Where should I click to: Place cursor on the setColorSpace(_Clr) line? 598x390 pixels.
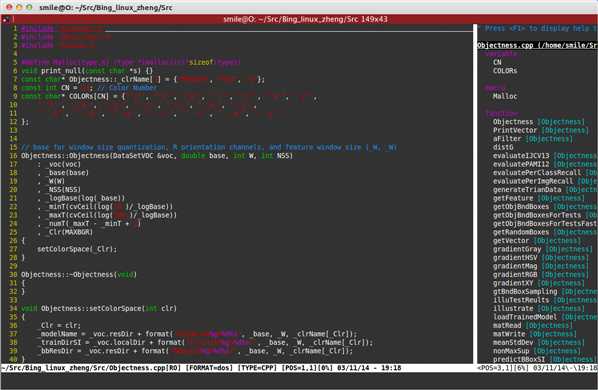click(x=77, y=249)
